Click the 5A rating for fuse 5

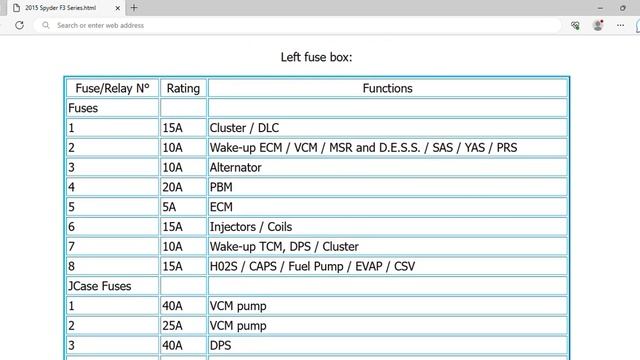(183, 207)
